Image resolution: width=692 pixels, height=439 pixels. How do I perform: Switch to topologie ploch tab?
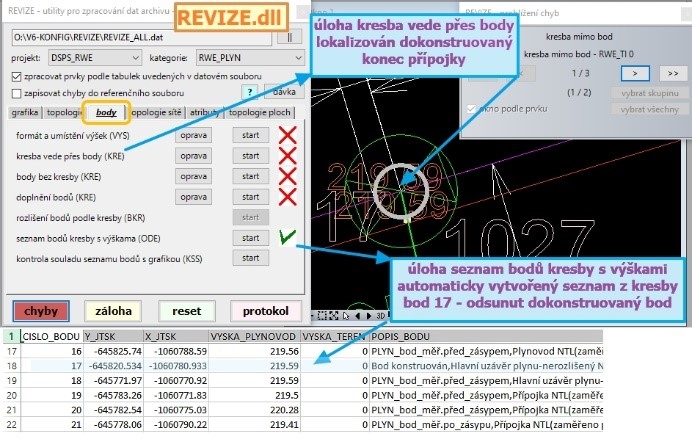tap(260, 113)
